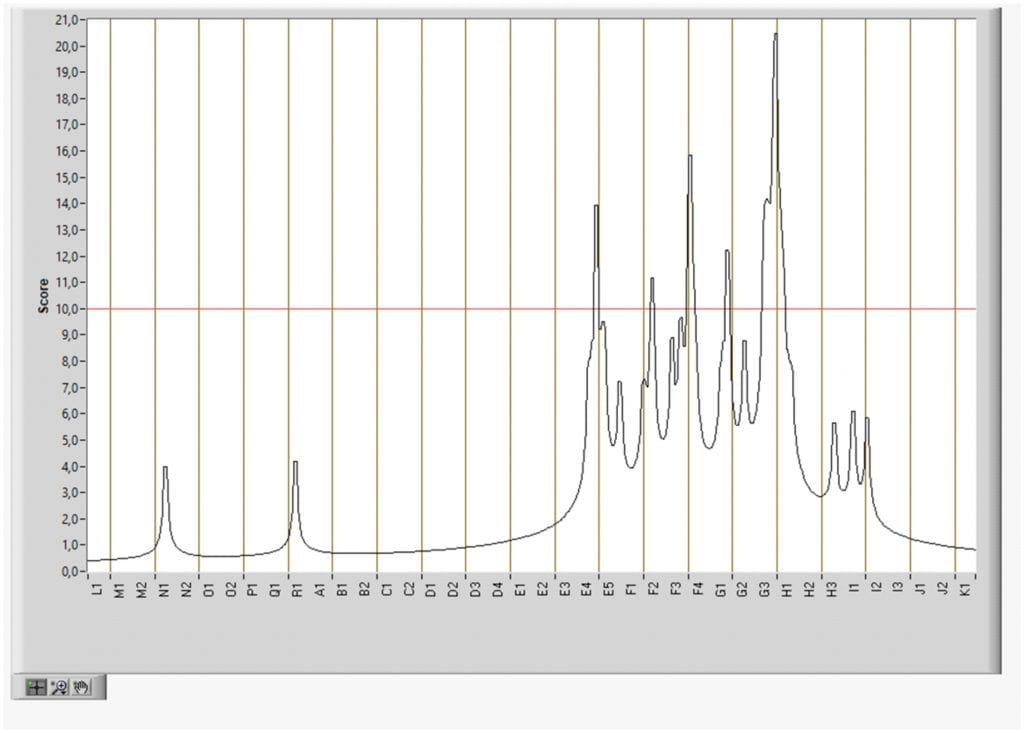Click the '5,0' y-axis tick label

click(x=69, y=440)
